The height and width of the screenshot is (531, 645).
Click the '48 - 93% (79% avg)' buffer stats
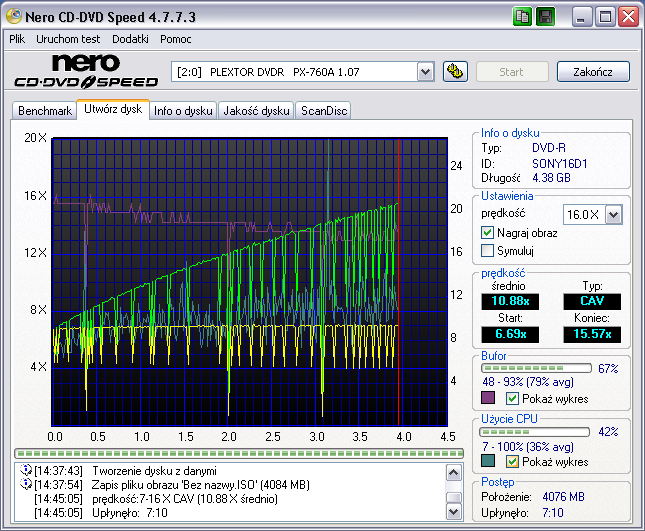point(528,382)
